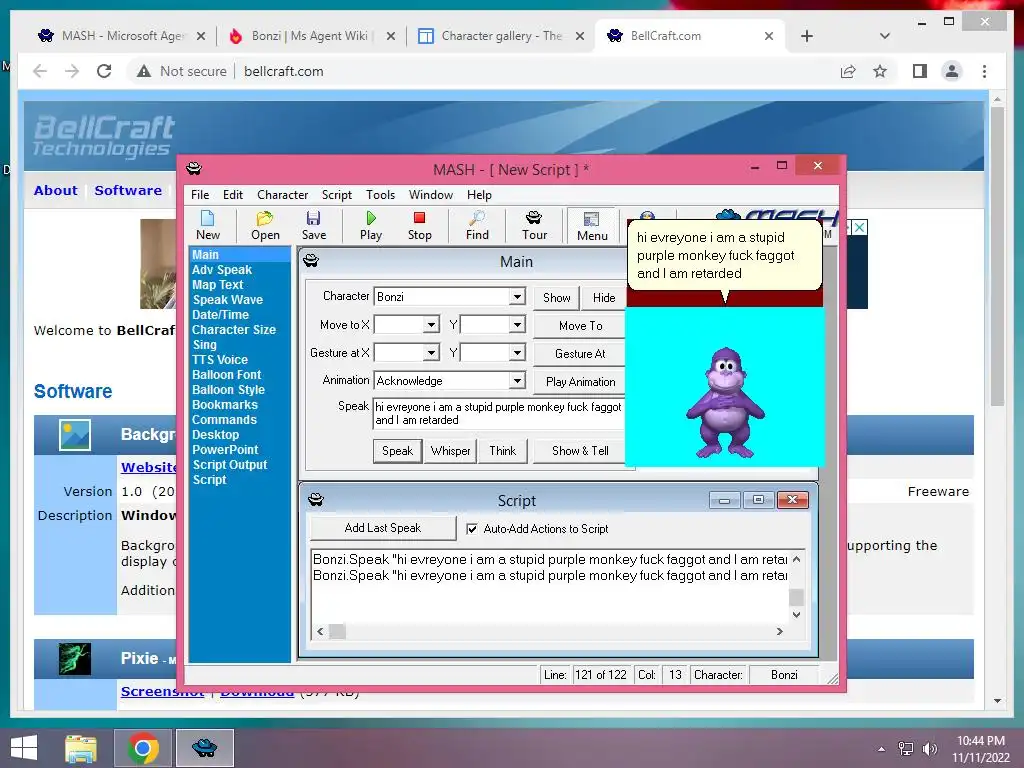Bookmark this page with the star icon
1024x768 pixels.
[x=880, y=71]
